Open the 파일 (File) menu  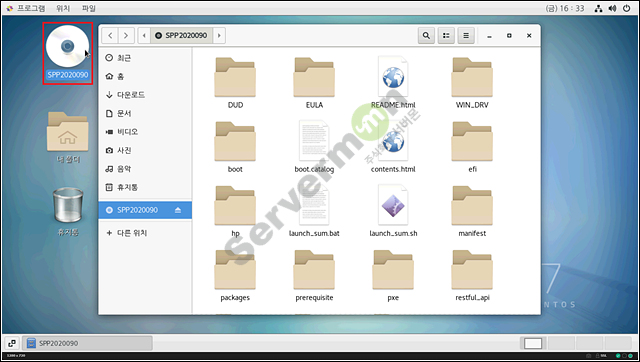pos(89,8)
